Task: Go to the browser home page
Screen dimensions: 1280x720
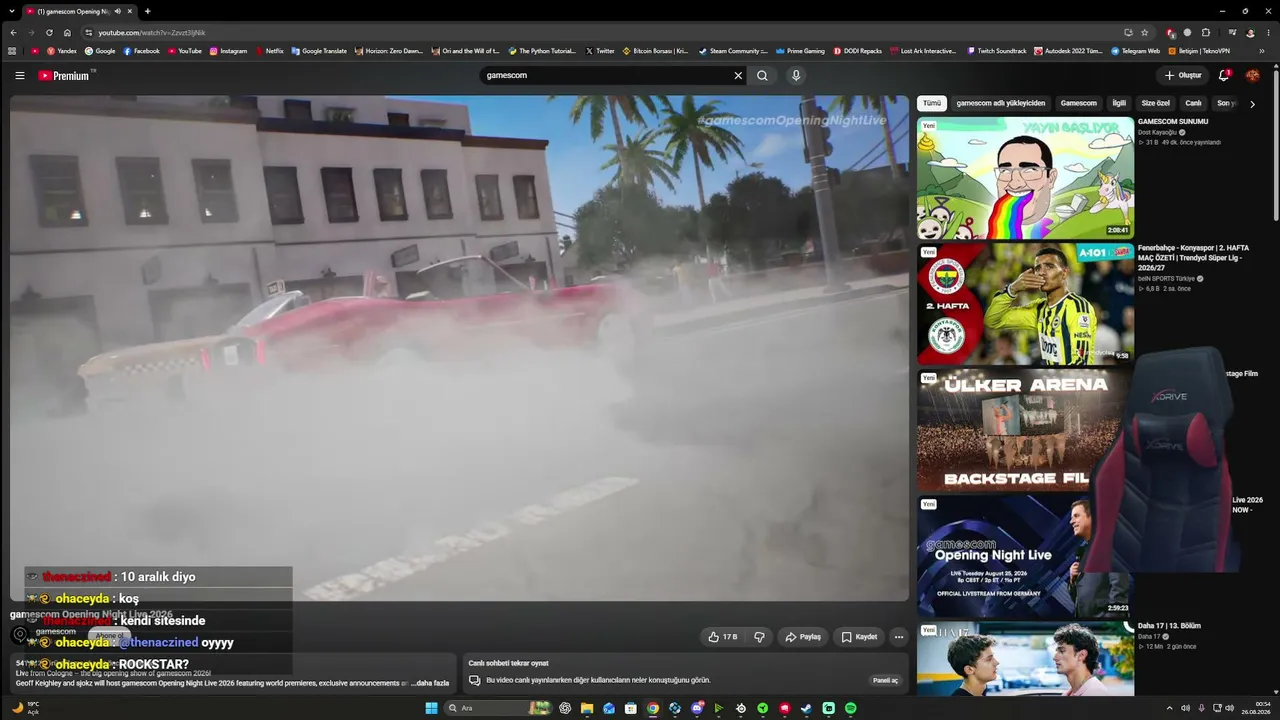Action: click(67, 32)
